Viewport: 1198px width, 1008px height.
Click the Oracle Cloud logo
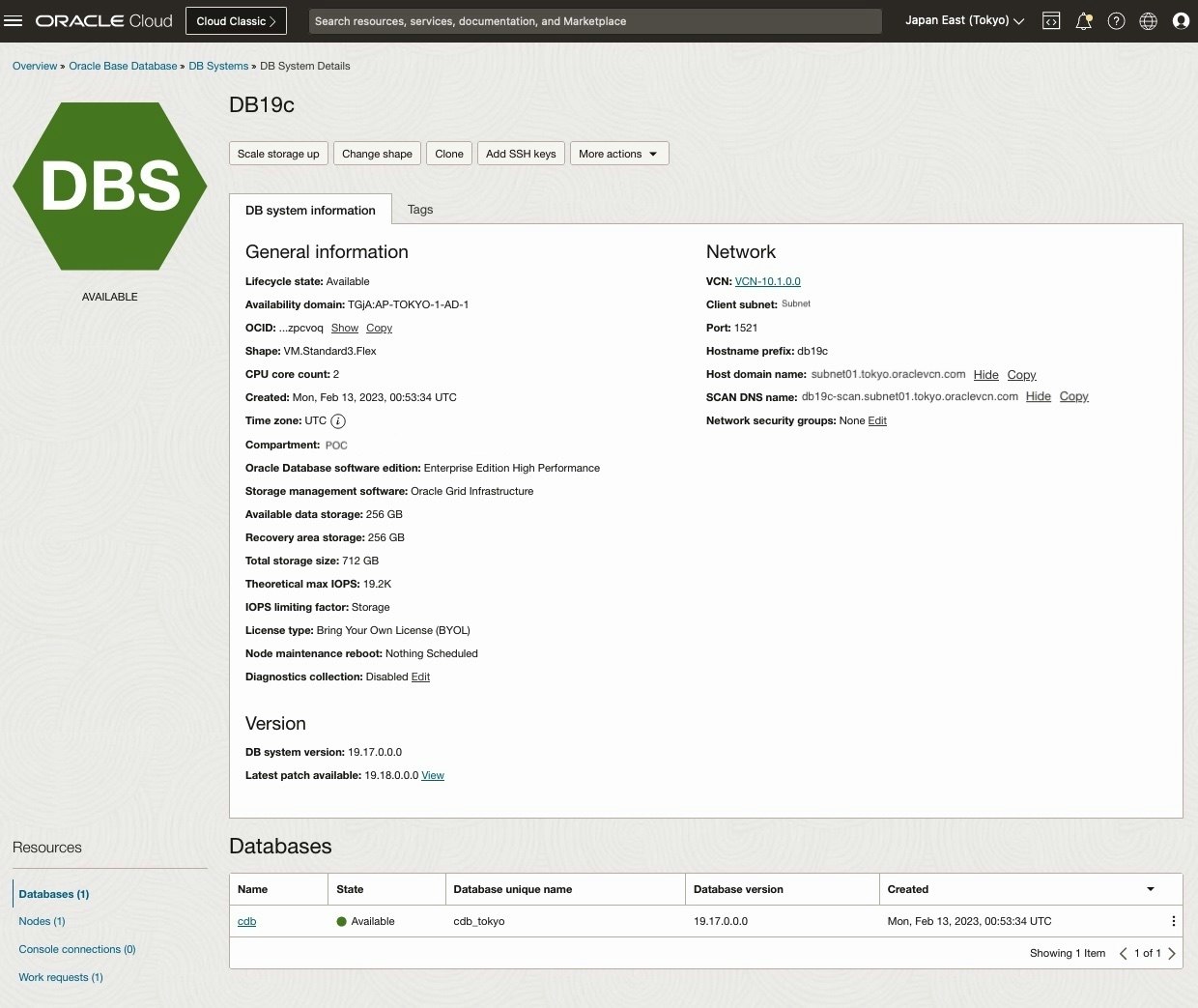[x=104, y=20]
